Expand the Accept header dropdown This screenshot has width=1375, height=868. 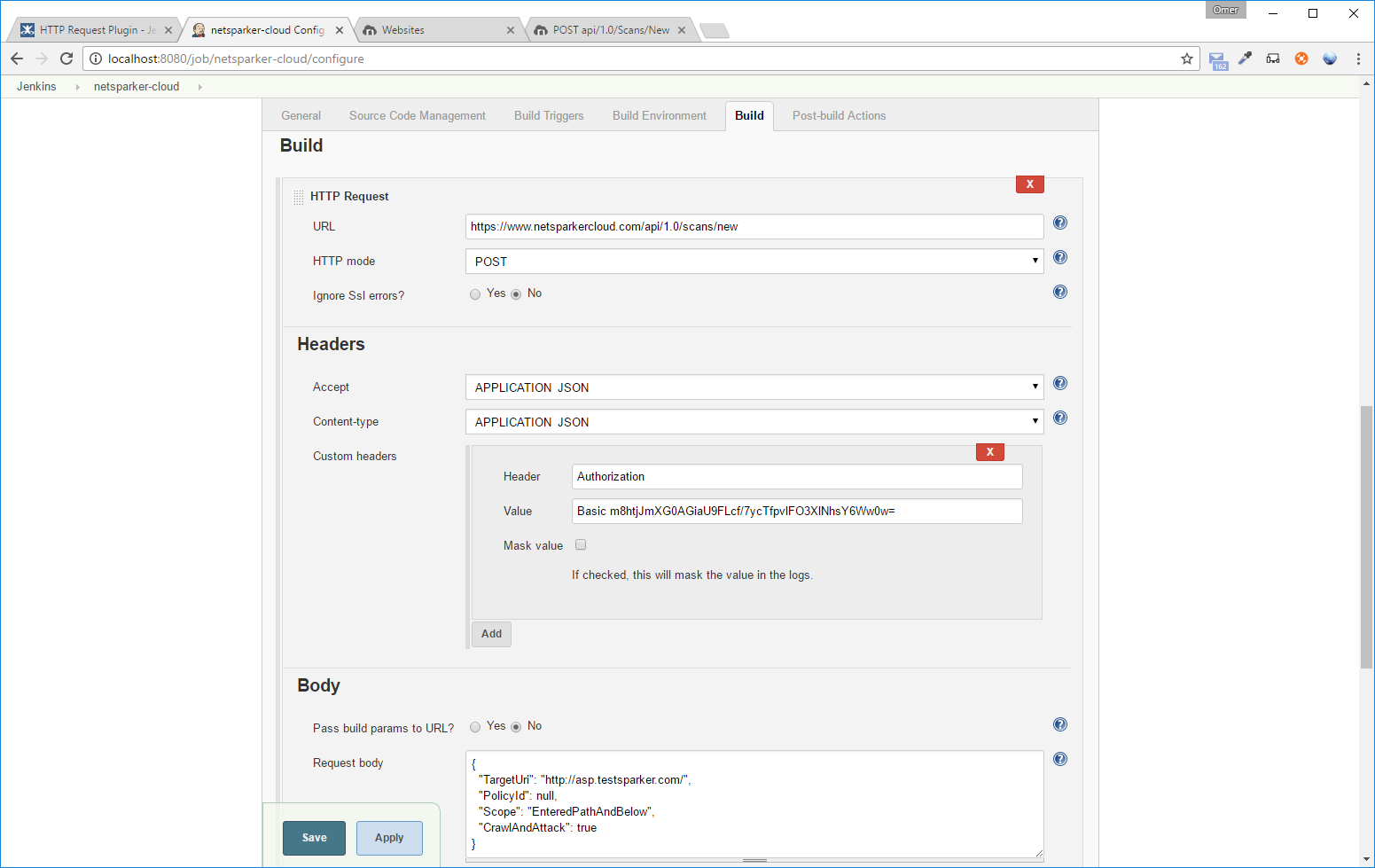point(754,387)
